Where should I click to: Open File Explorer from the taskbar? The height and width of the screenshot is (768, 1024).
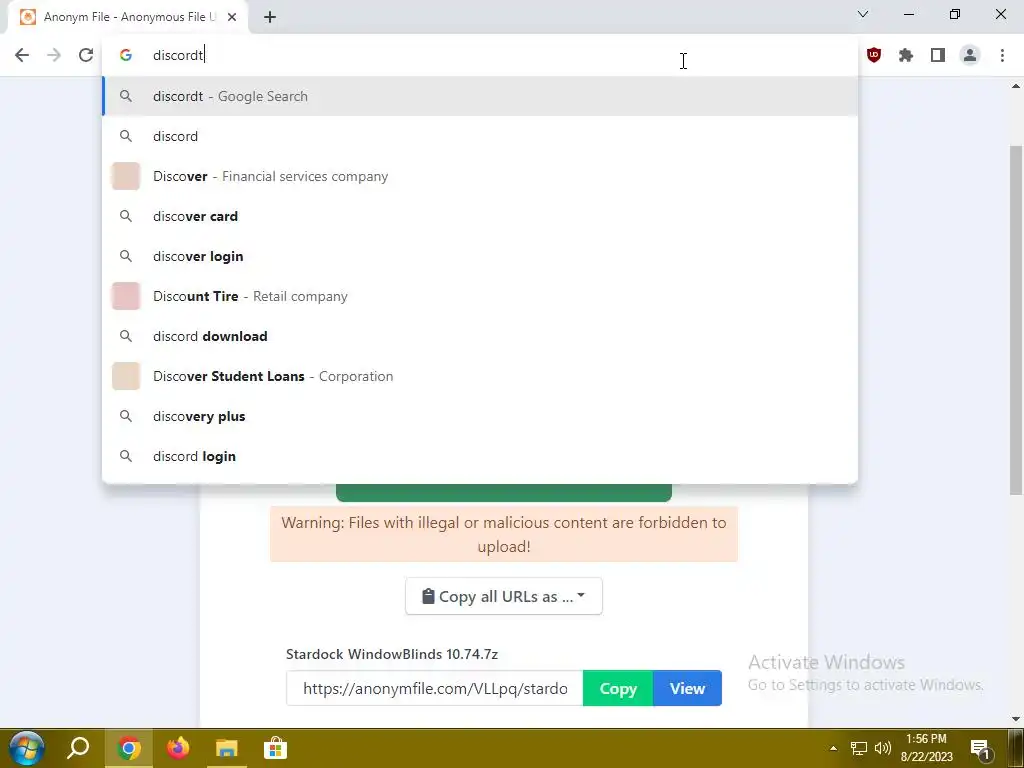coord(227,748)
